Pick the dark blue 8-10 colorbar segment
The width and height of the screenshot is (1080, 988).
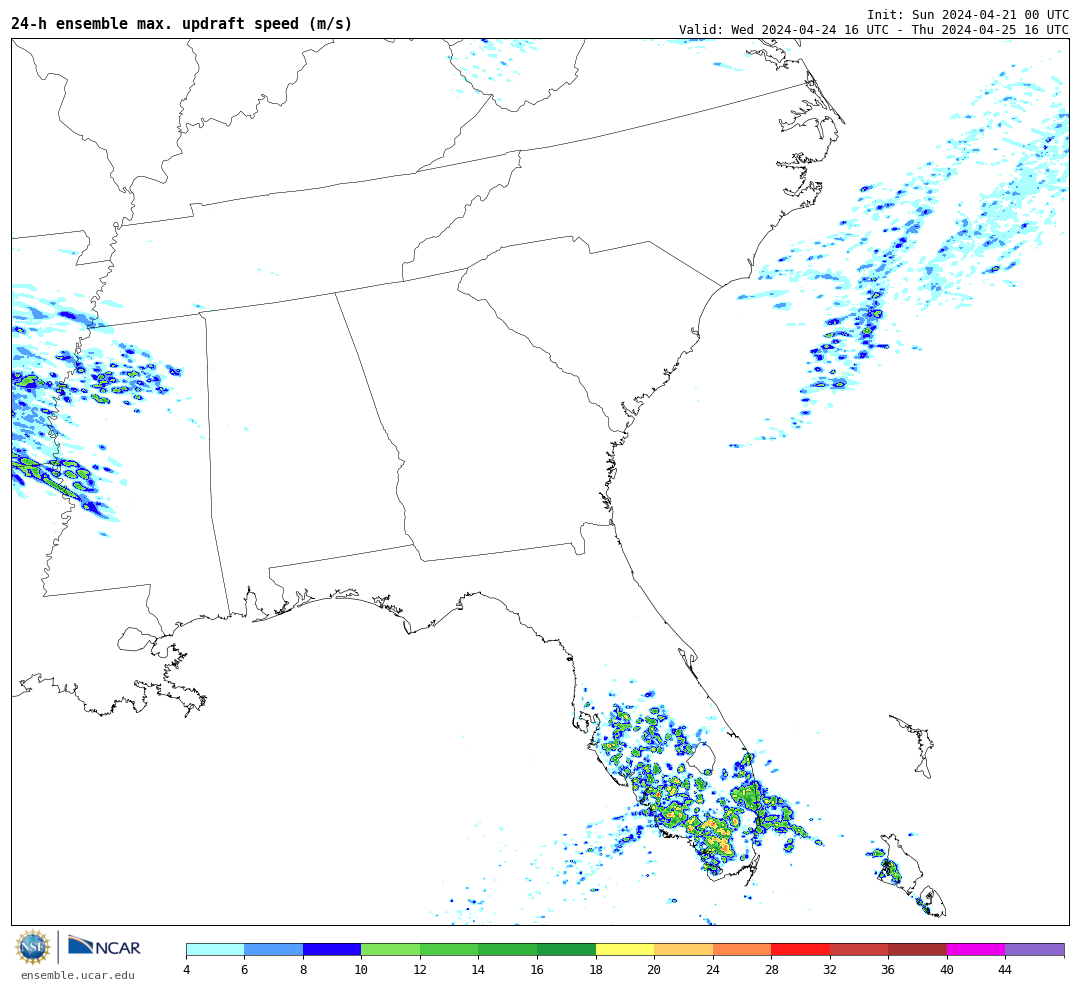click(332, 949)
